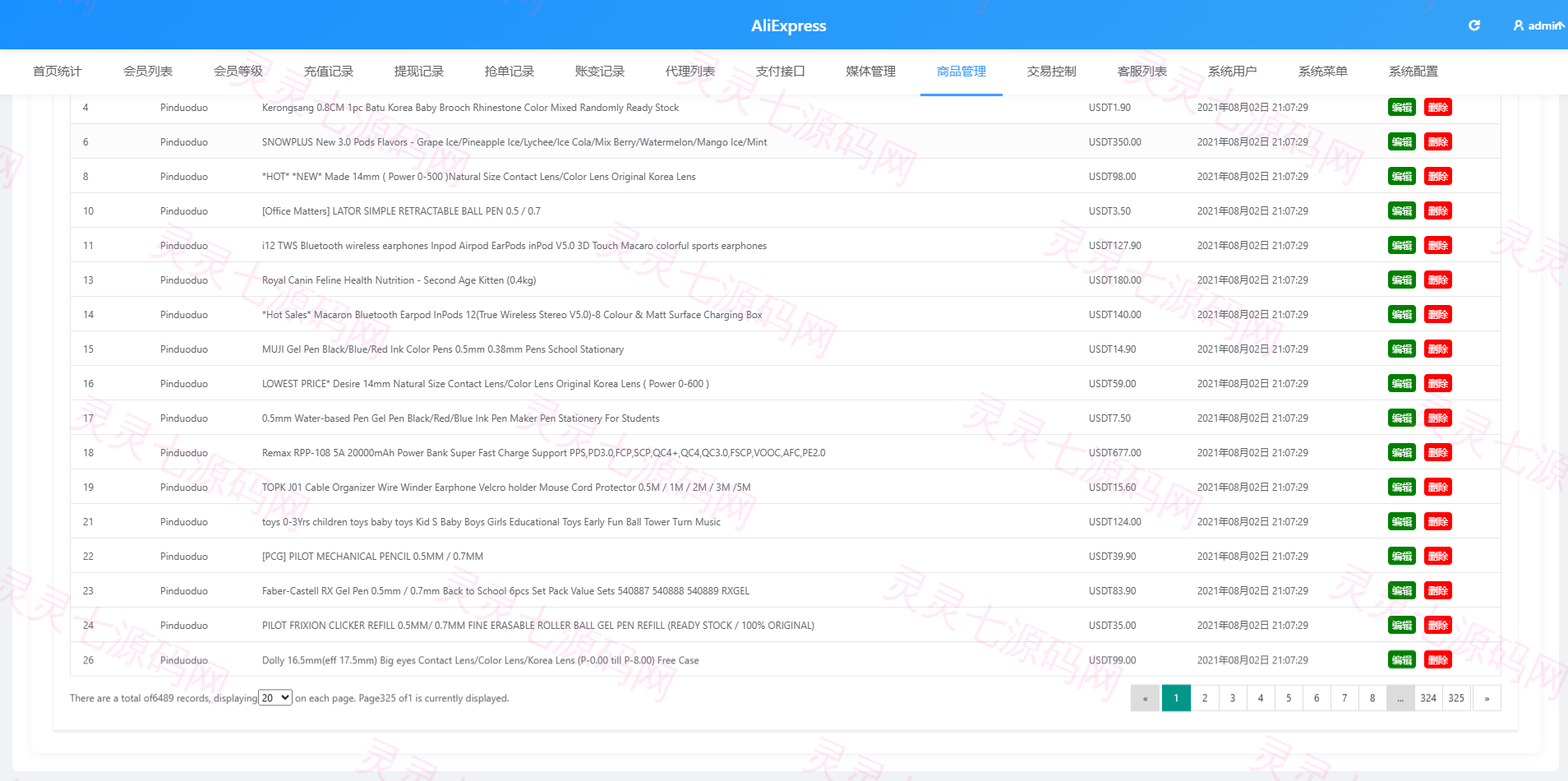Delete the PILOT FRIXION CLICKER REFILL row
This screenshot has width=1568, height=781.
click(x=1438, y=626)
